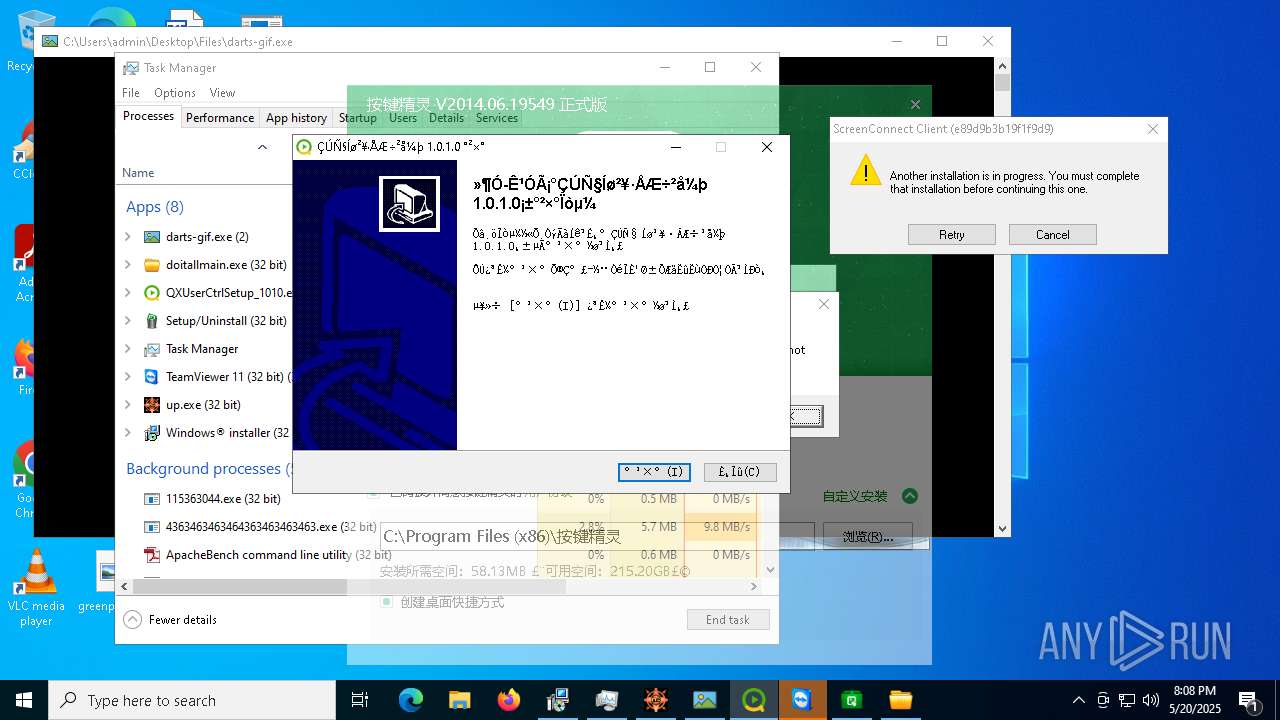Image resolution: width=1280 pixels, height=720 pixels.
Task: Toggle desktop shortcut checkbox in Chinese installer
Action: coord(386,602)
